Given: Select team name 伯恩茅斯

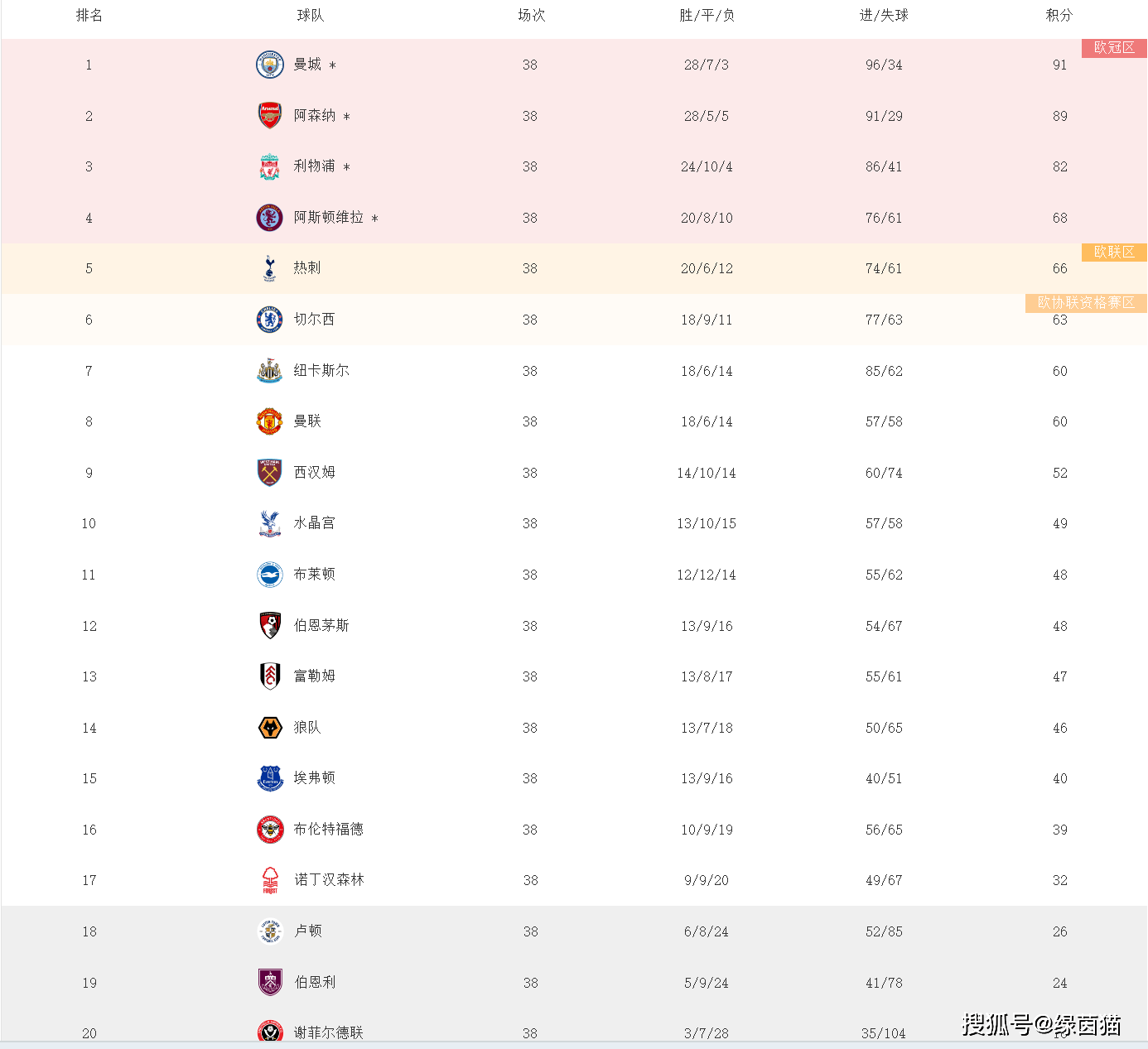Looking at the screenshot, I should tap(321, 626).
